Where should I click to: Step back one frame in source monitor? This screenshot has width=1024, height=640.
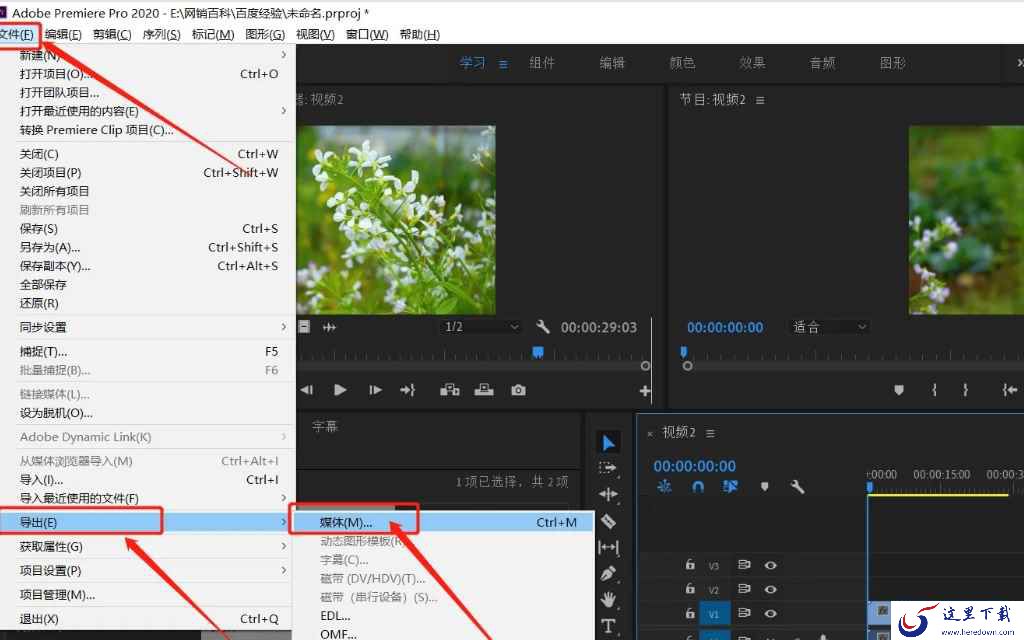pos(306,390)
